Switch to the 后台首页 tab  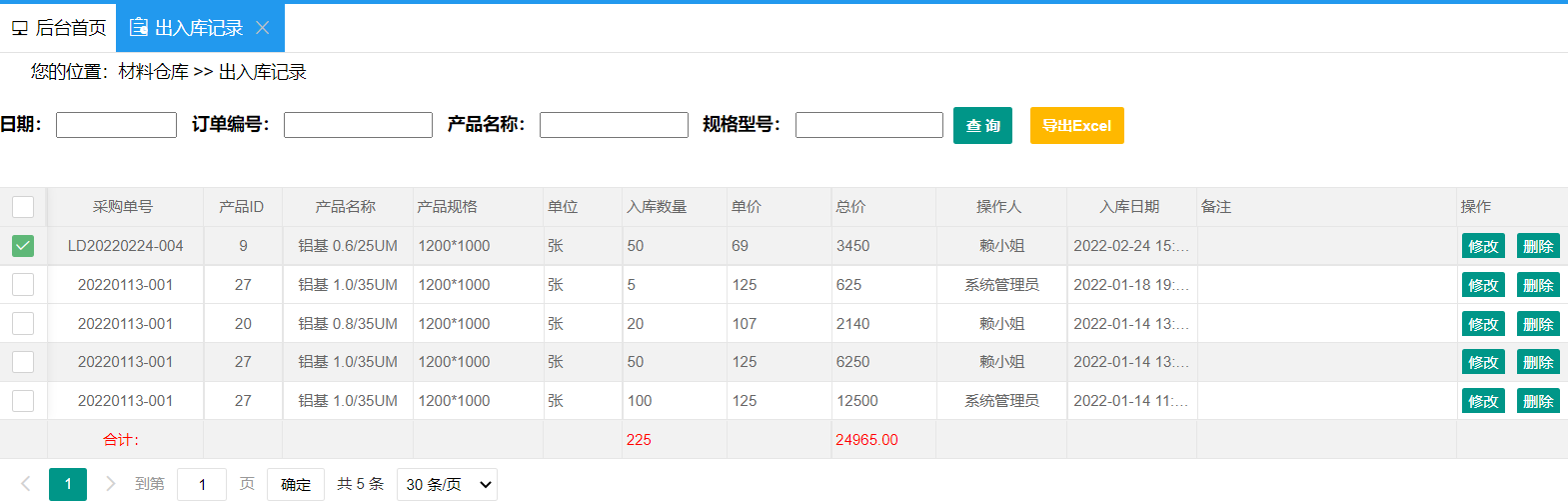point(59,28)
